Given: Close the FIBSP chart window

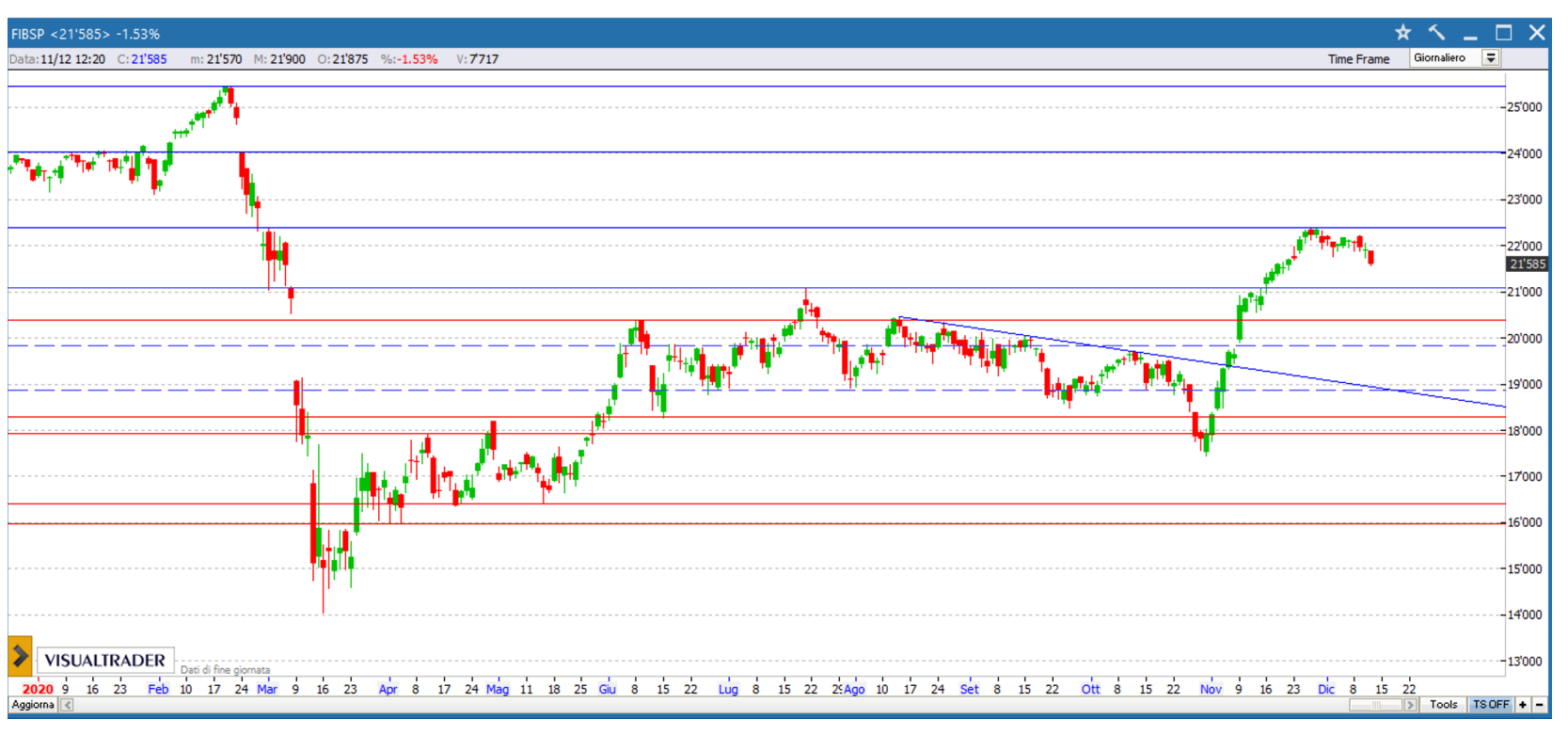Looking at the screenshot, I should coord(1537,33).
